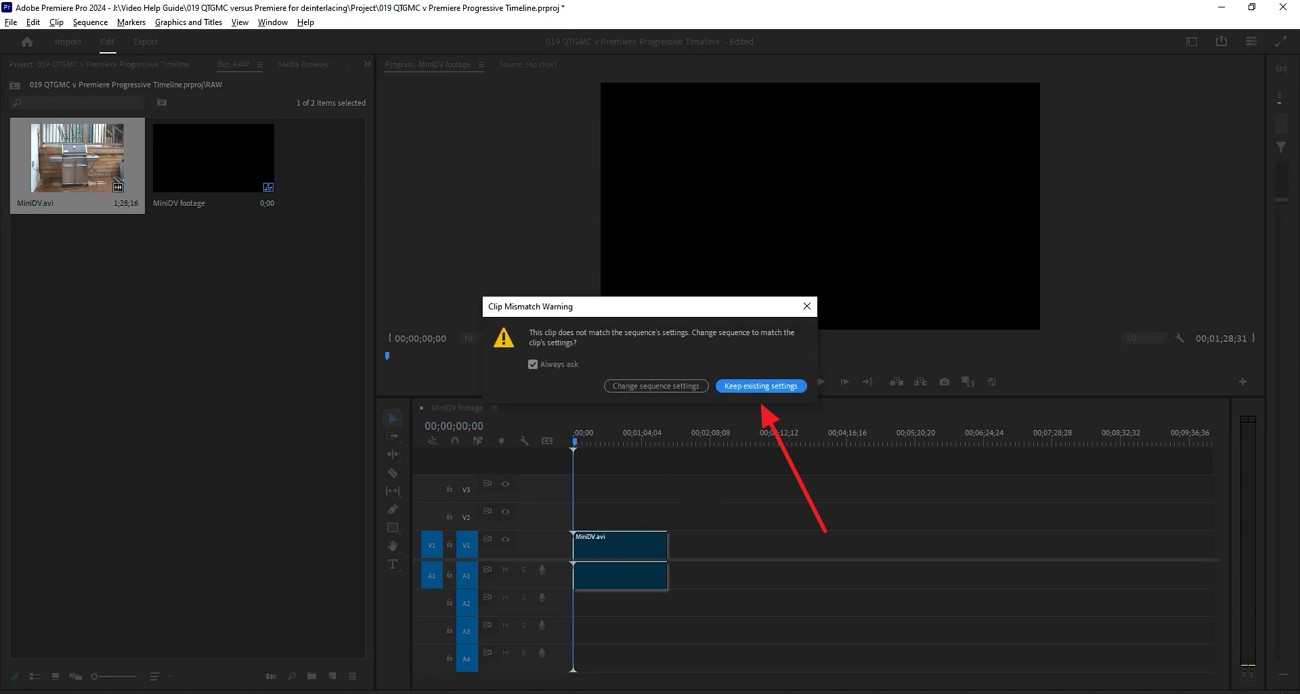This screenshot has width=1300, height=694.
Task: Select the MiniDV.avi clip thumbnail
Action: 77,158
